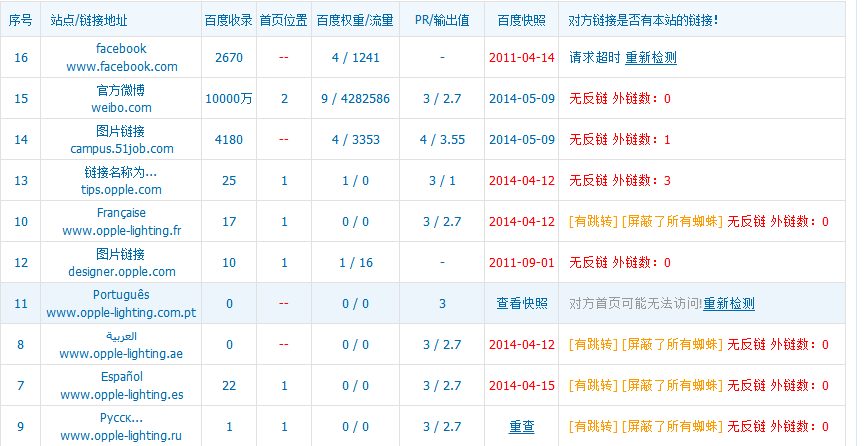Click the weibo.com link address

point(121,108)
